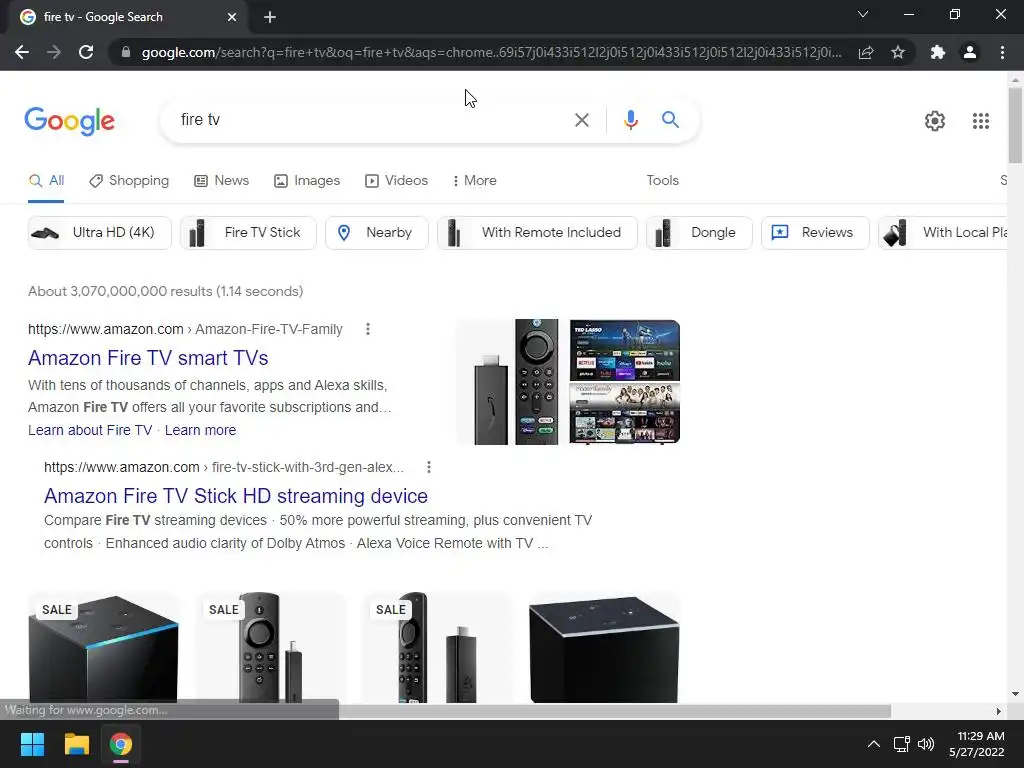The width and height of the screenshot is (1024, 768).
Task: Open the Chrome profile avatar
Action: point(970,52)
